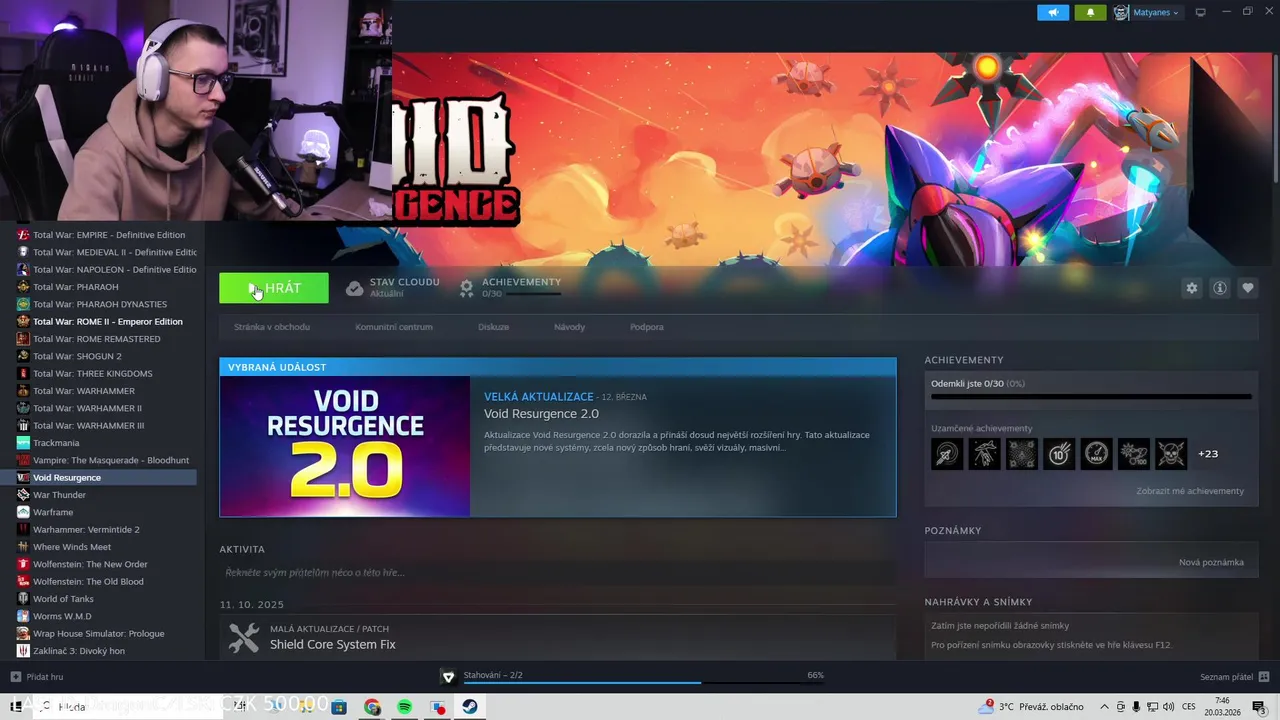Open Steam announcements megaphone icon

point(1053,12)
